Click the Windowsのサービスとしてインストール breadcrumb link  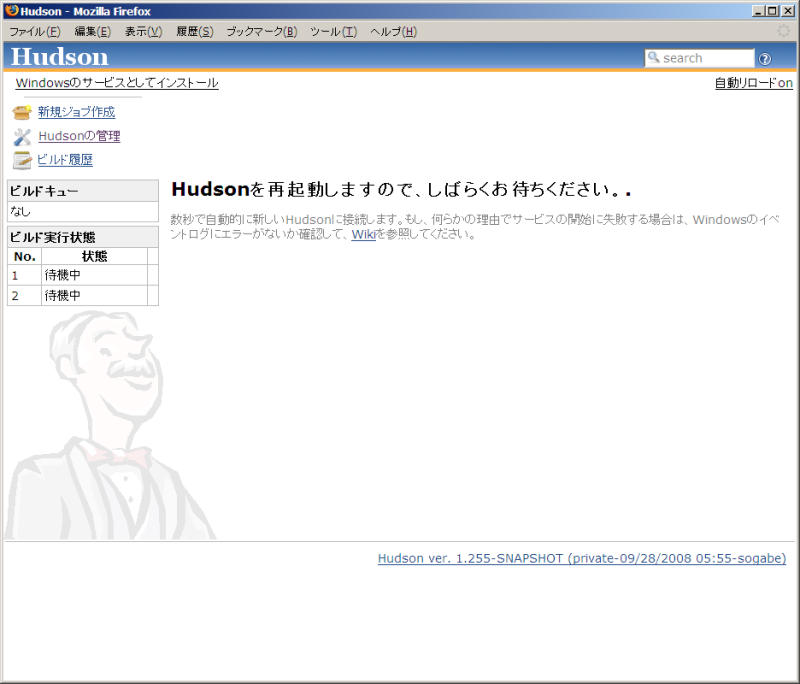point(117,83)
